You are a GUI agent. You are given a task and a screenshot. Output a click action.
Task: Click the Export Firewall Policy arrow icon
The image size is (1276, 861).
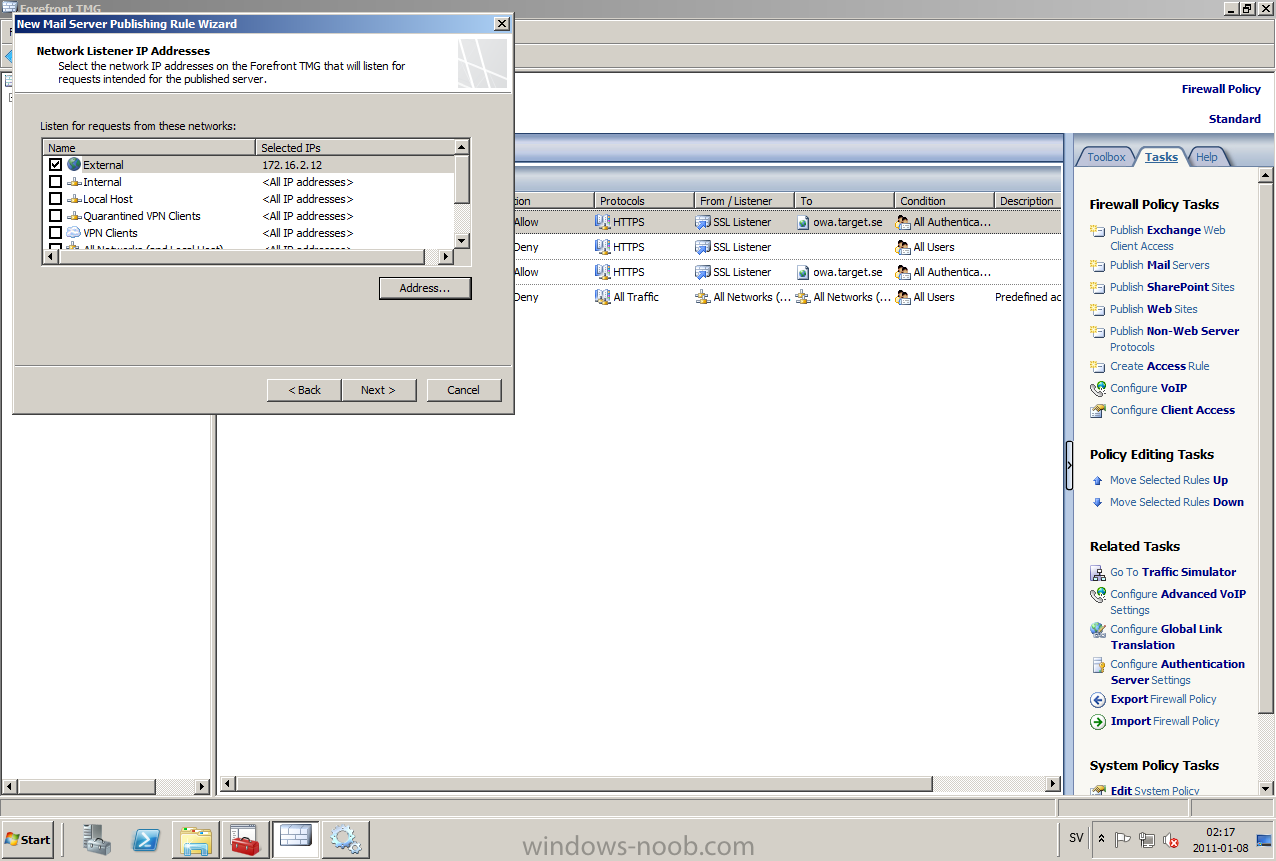1098,700
